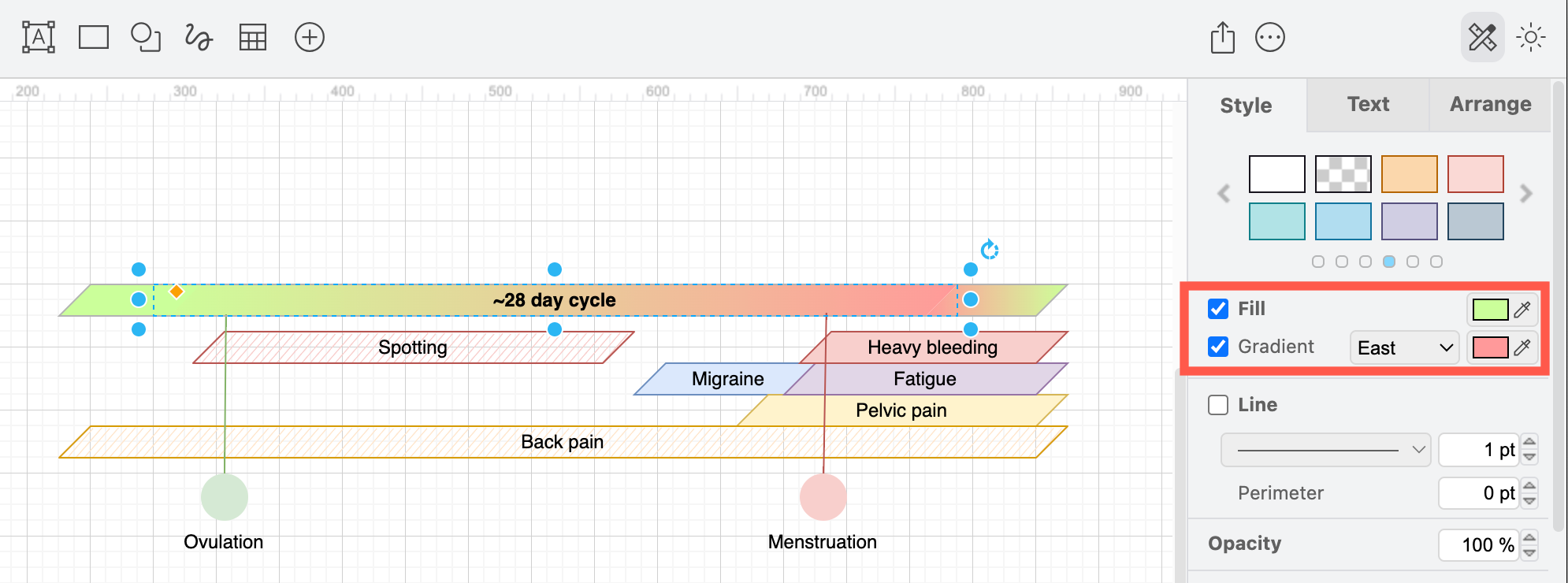
Task: Select the freehand drawing tool
Action: tap(198, 36)
